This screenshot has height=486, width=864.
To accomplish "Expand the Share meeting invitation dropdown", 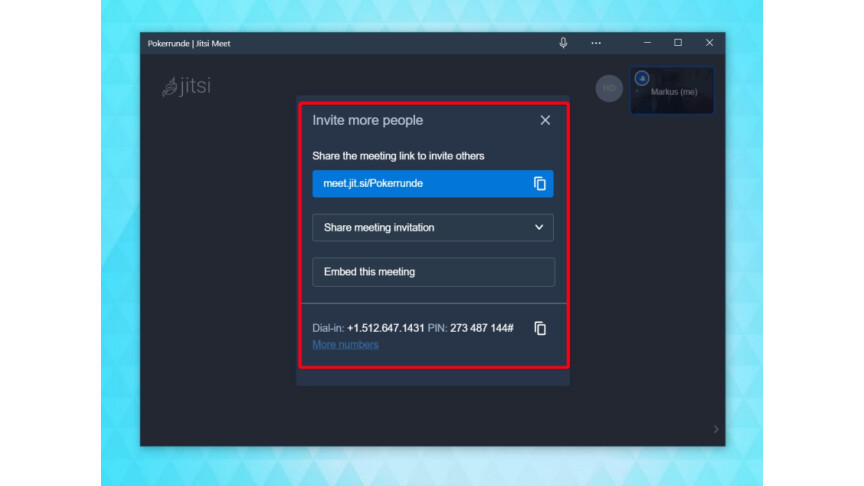I will (x=433, y=228).
